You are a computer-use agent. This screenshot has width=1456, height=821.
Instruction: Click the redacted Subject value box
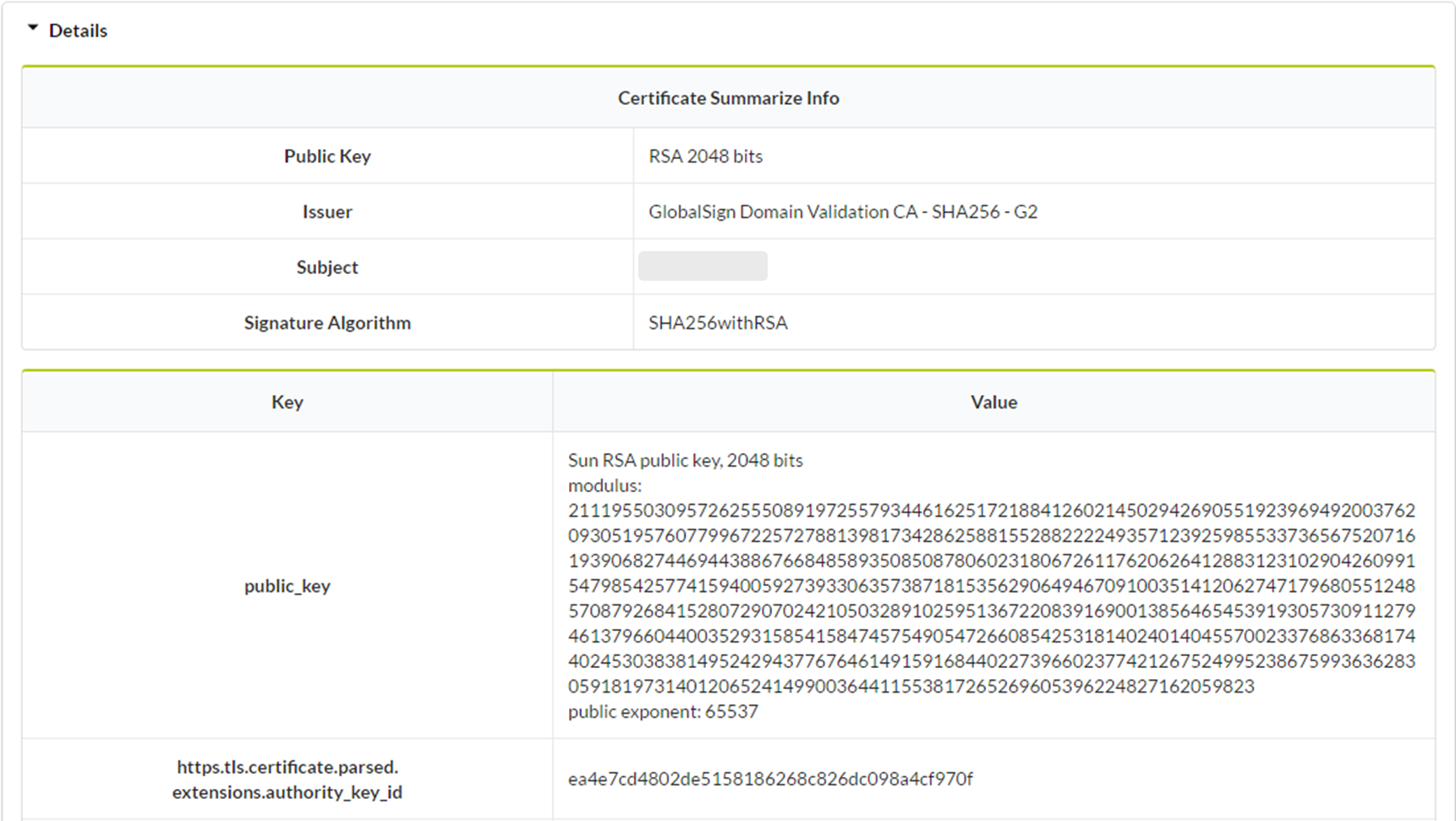coord(703,266)
